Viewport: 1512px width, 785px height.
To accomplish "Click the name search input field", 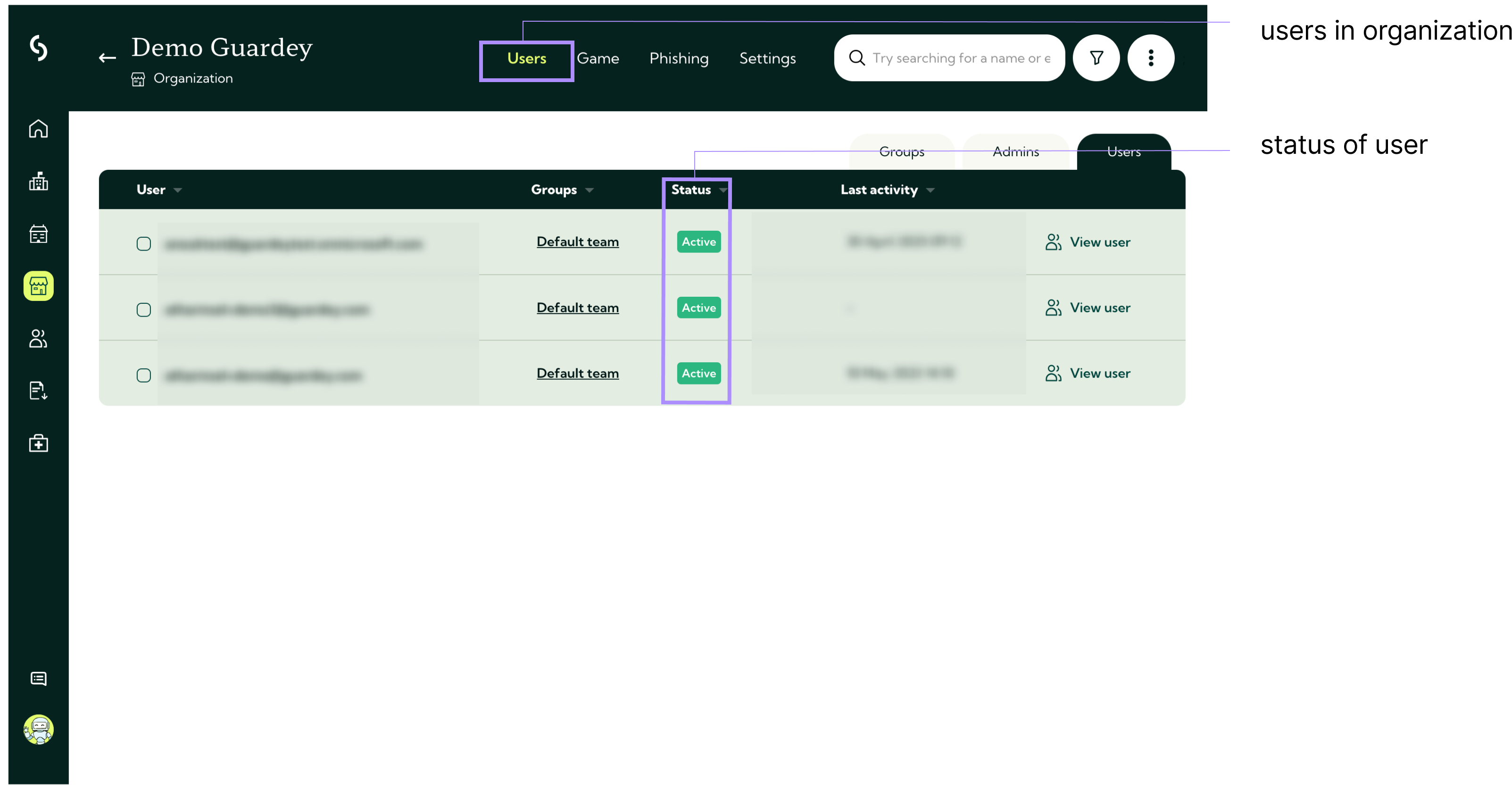I will [x=961, y=58].
